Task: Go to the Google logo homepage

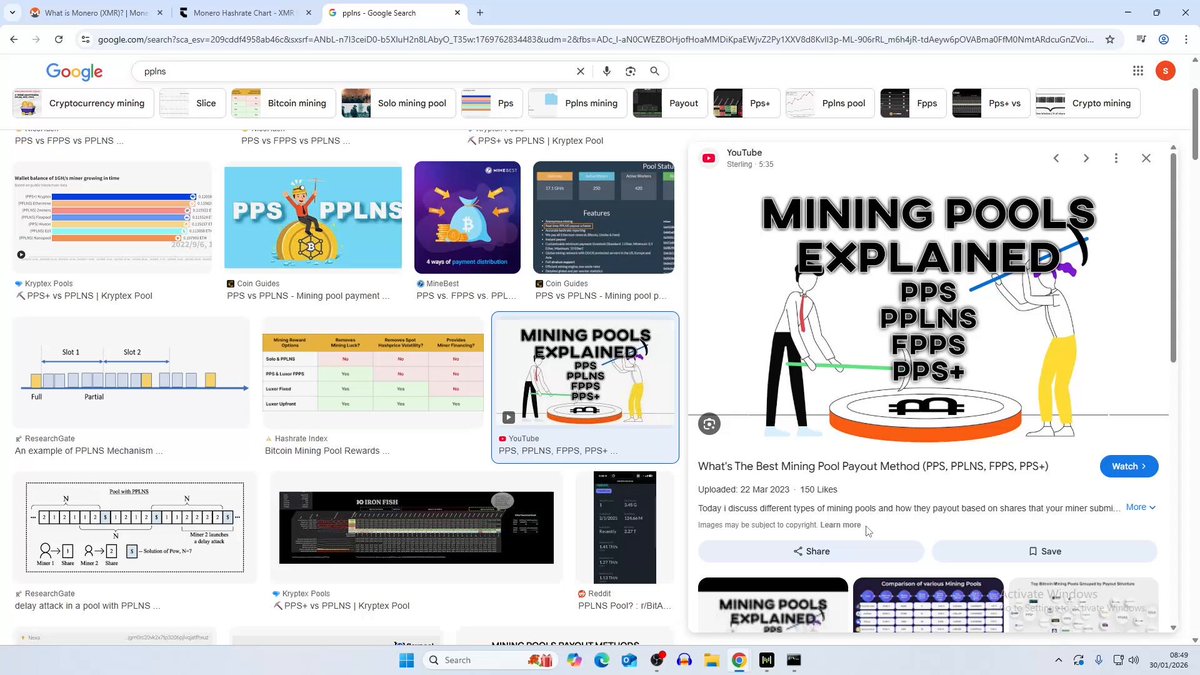Action: (74, 72)
